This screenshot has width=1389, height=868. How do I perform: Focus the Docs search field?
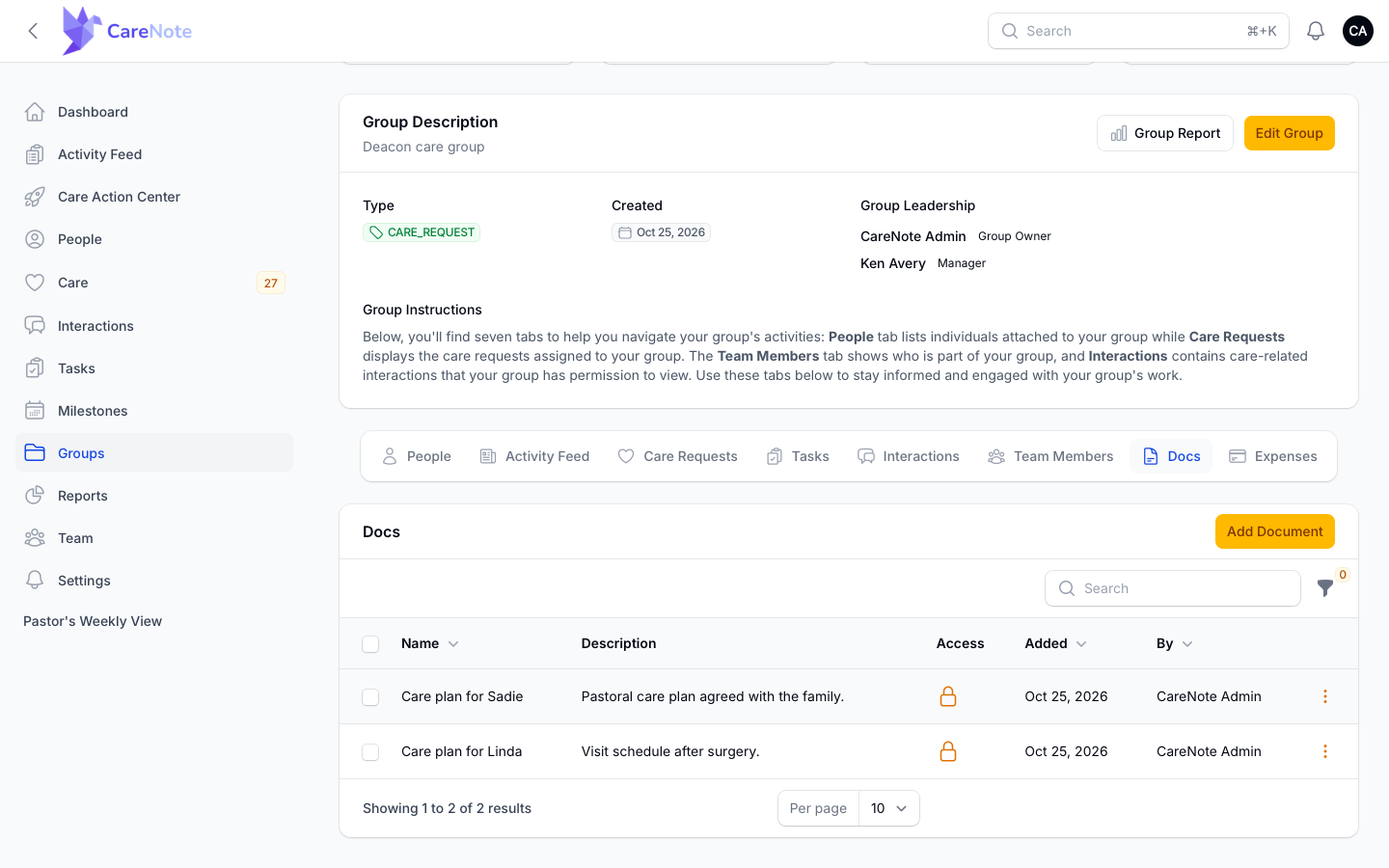[1173, 588]
